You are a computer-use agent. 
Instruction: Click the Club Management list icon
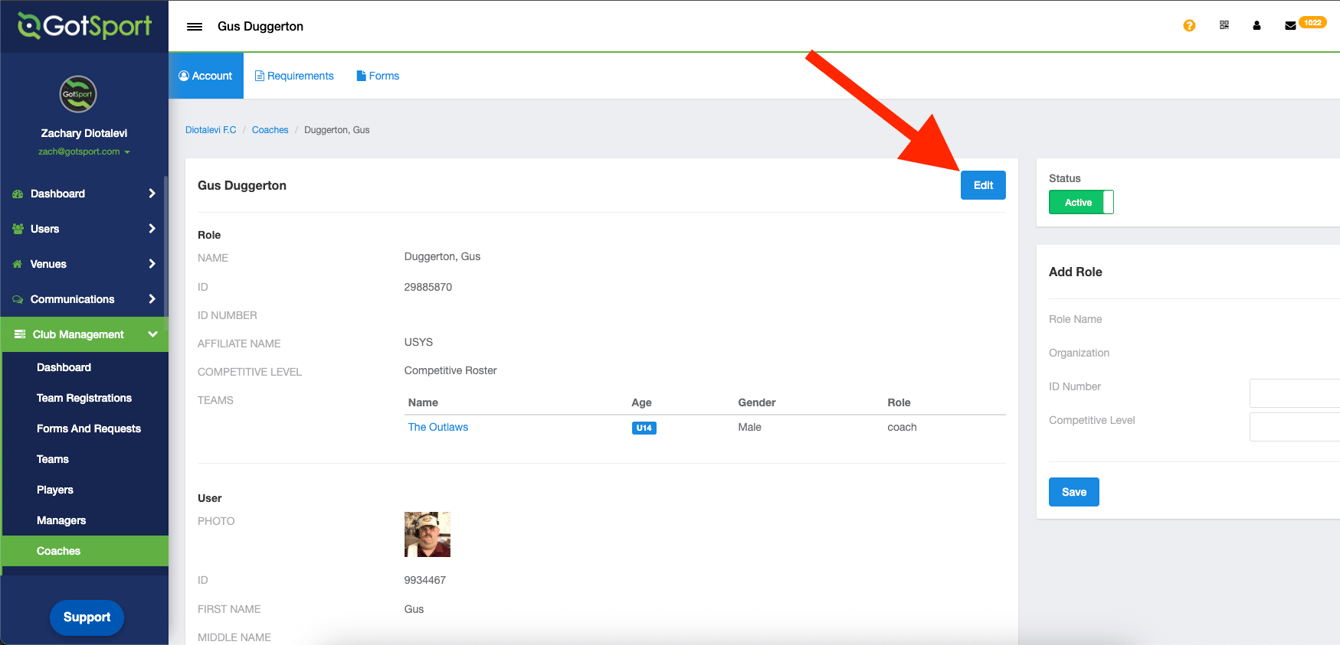19,334
